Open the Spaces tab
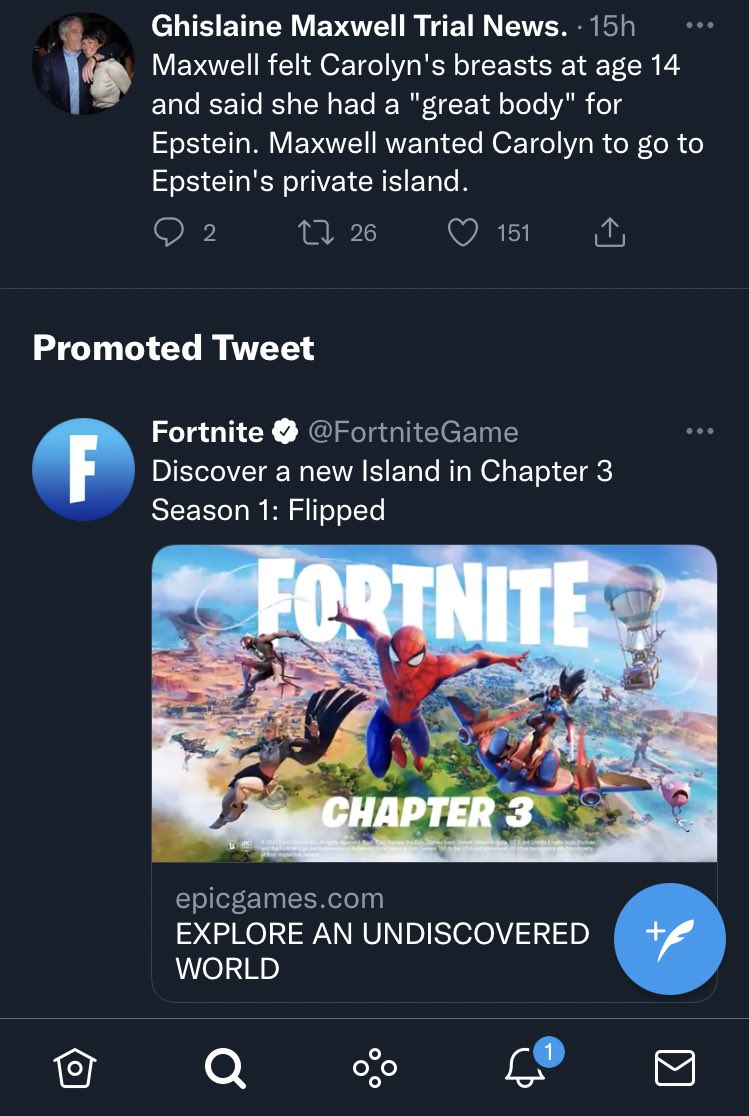749x1116 pixels. 375,1068
